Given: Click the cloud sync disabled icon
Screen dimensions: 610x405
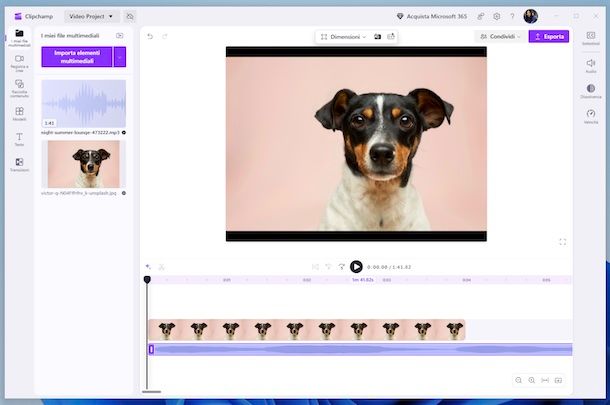Looking at the screenshot, I should pos(130,16).
